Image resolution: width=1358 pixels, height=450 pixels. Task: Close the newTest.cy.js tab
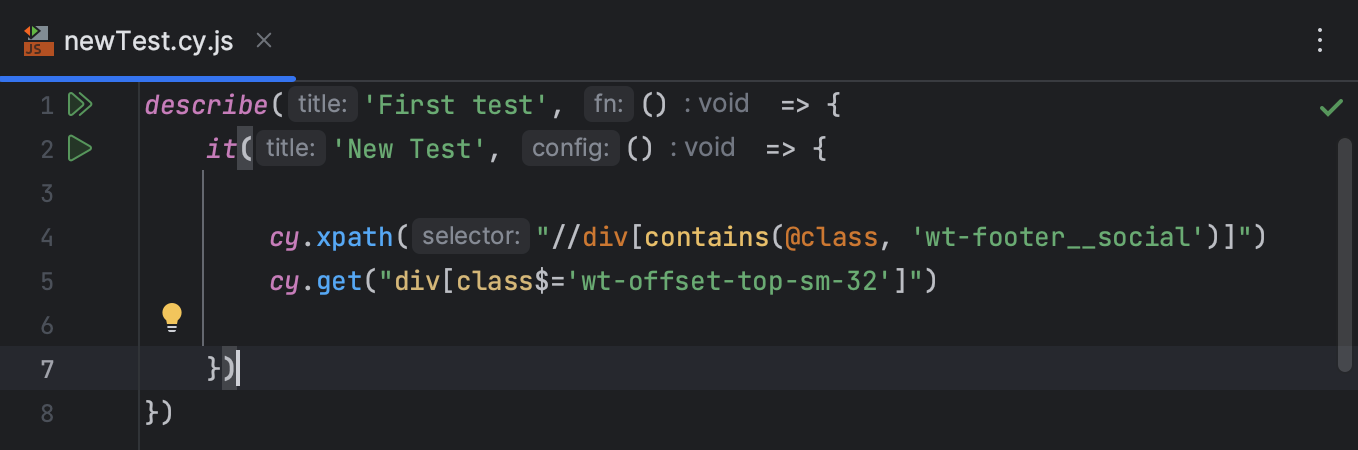pyautogui.click(x=264, y=41)
